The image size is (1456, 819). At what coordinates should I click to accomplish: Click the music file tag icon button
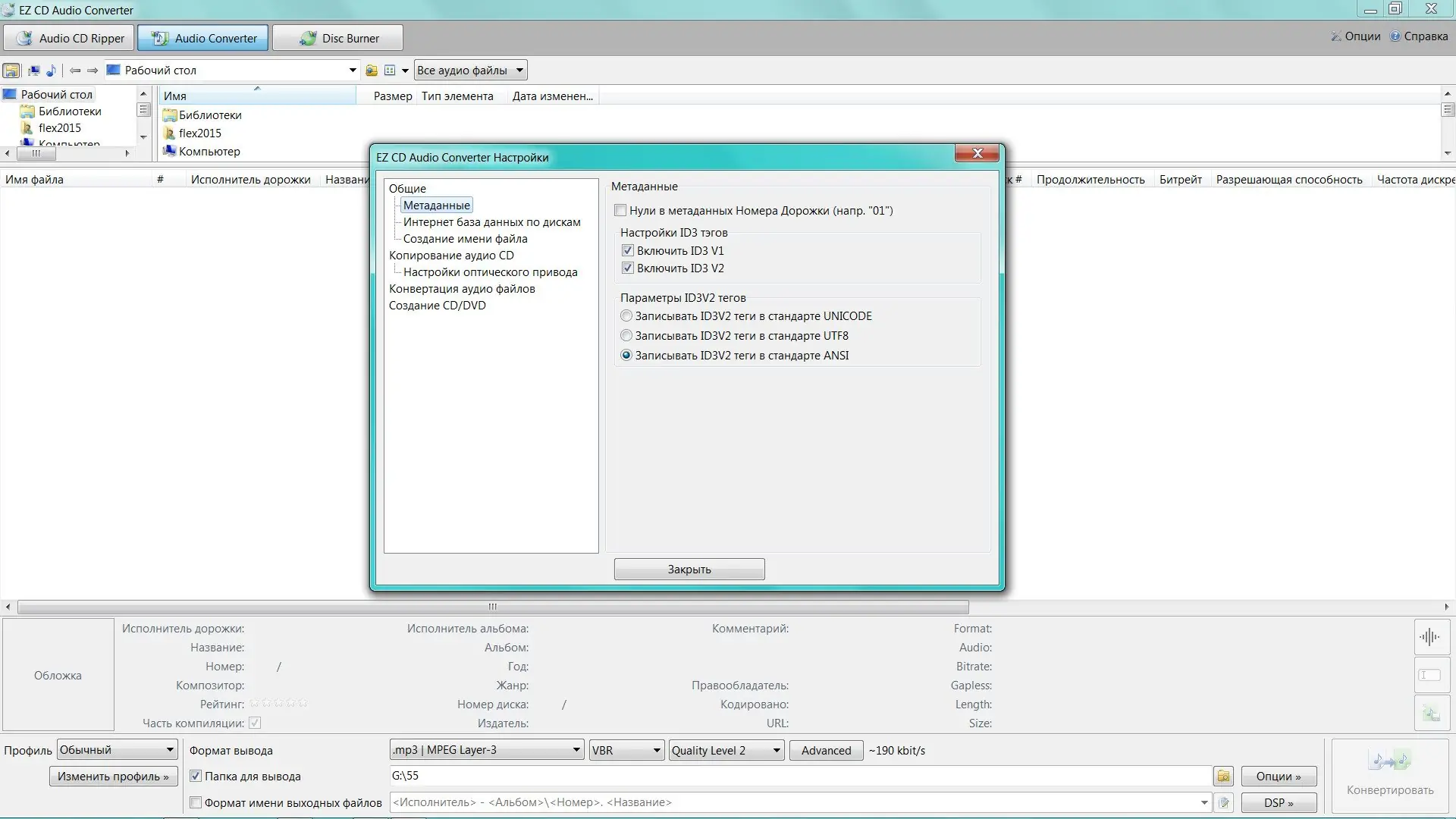point(1432,713)
